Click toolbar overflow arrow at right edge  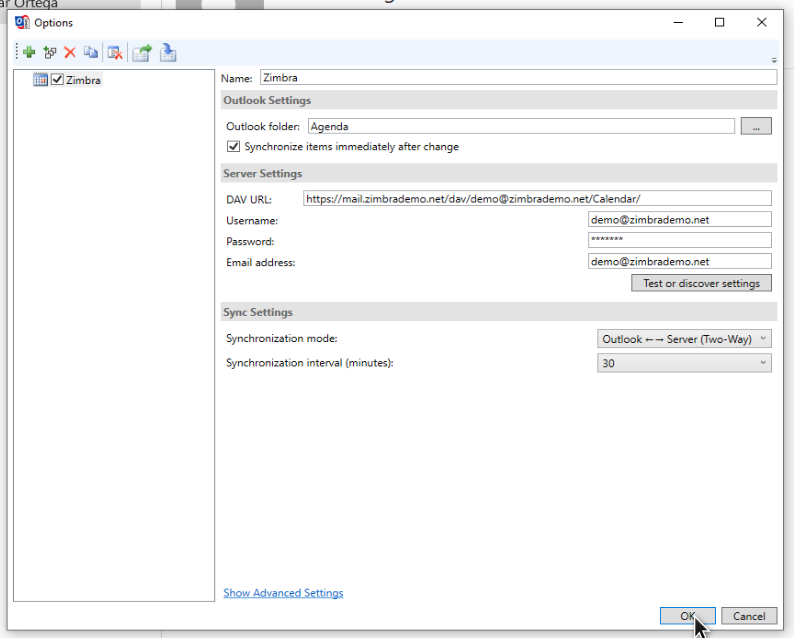coord(774,60)
